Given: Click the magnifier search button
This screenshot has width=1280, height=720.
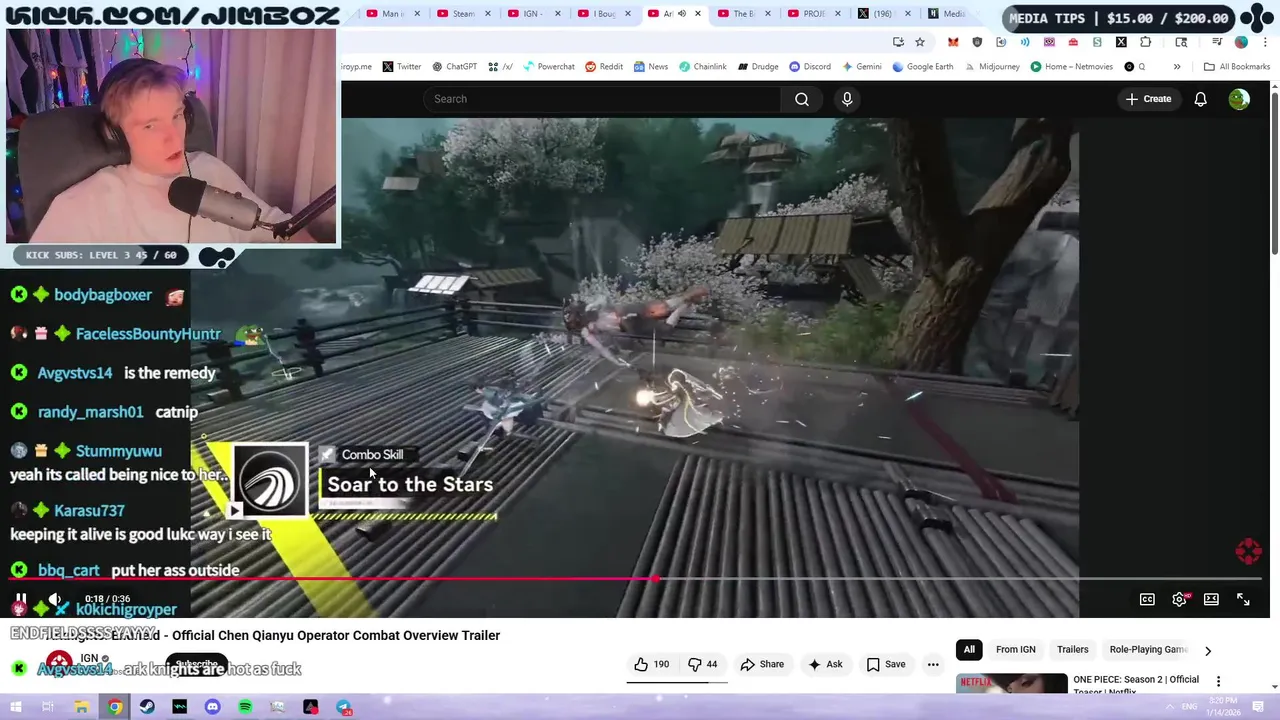Looking at the screenshot, I should [802, 99].
